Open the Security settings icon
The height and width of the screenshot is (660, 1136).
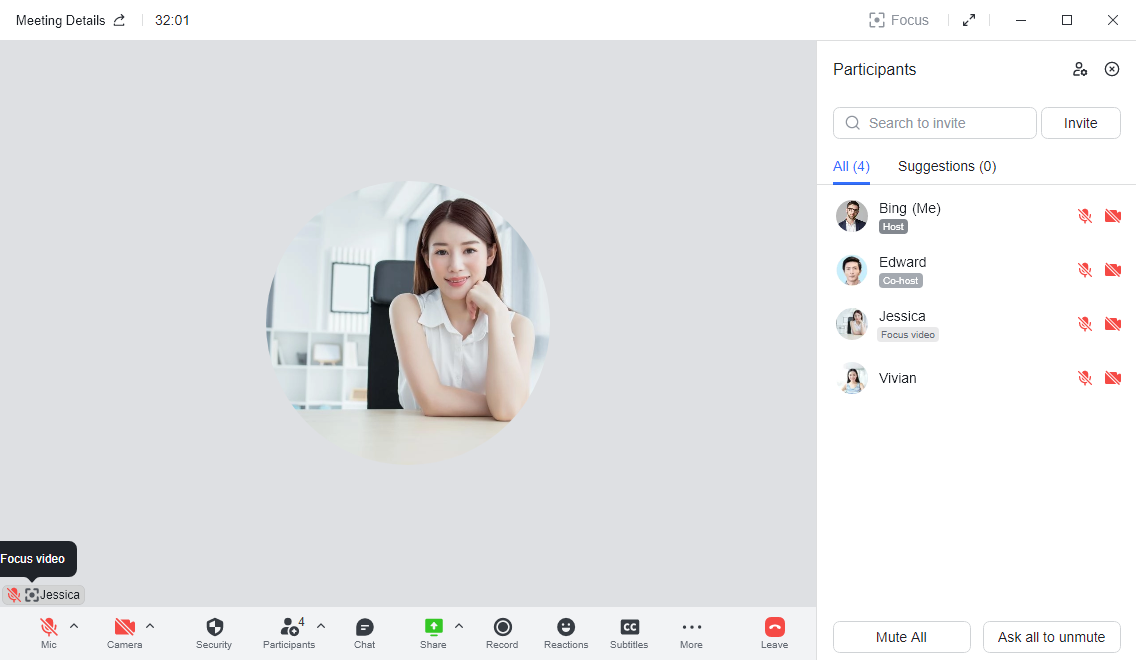point(213,628)
